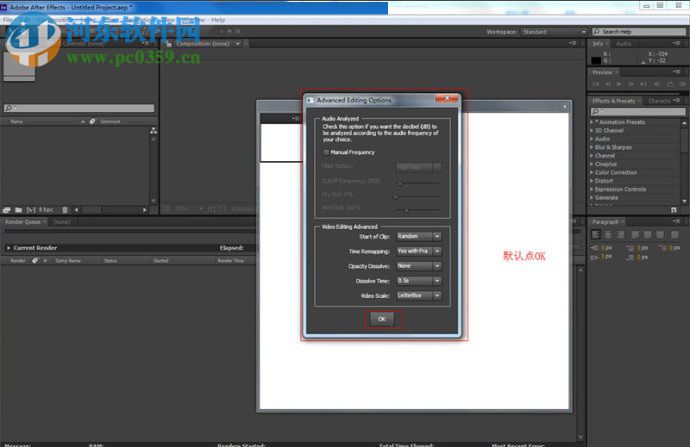Open the Preview panel options menu icon
Viewport: 690px width, 447px height.
pos(676,71)
